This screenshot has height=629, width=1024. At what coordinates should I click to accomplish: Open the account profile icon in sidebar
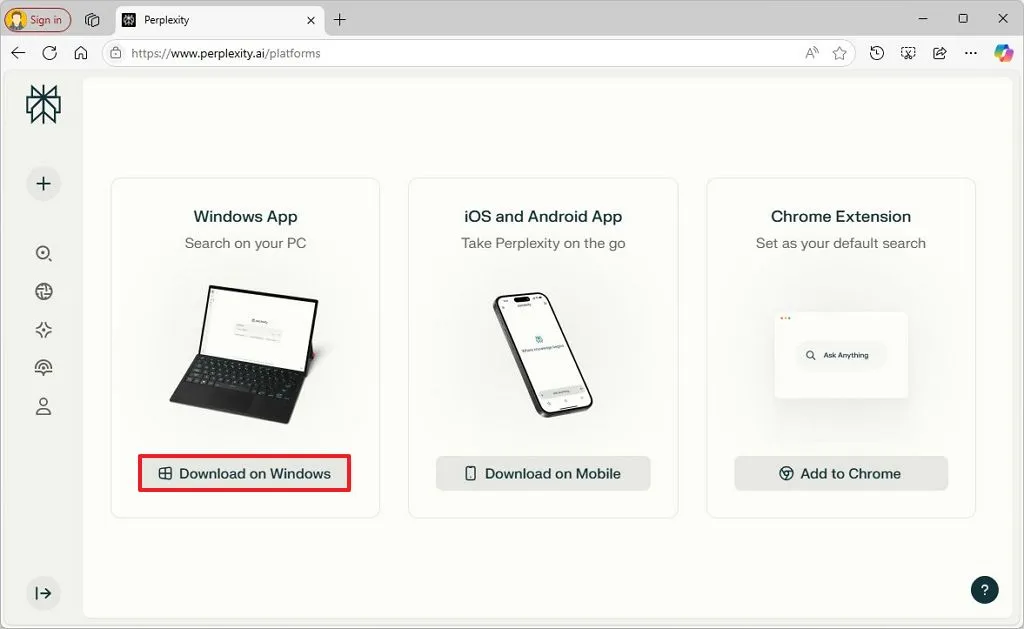pyautogui.click(x=43, y=406)
